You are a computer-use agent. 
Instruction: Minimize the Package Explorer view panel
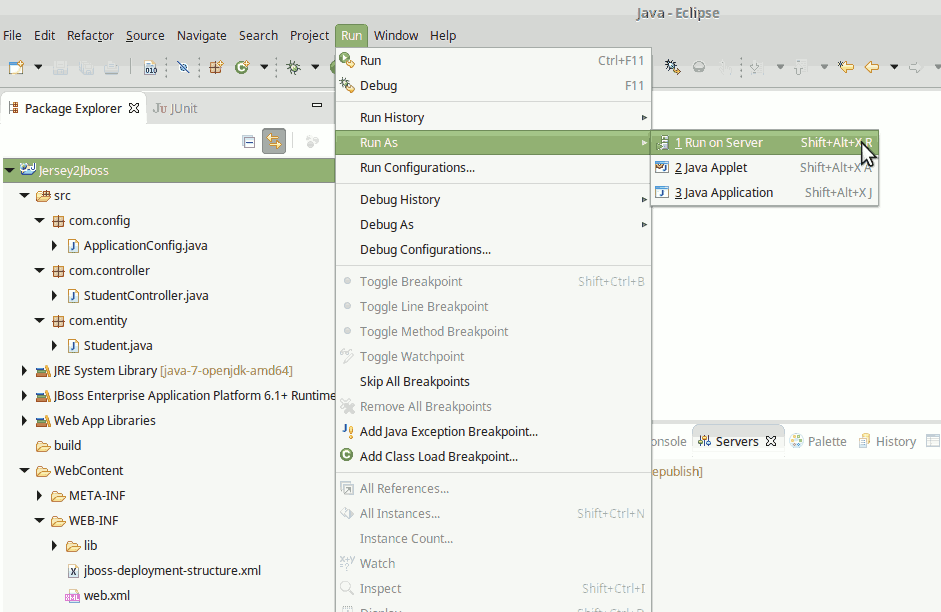(x=317, y=105)
